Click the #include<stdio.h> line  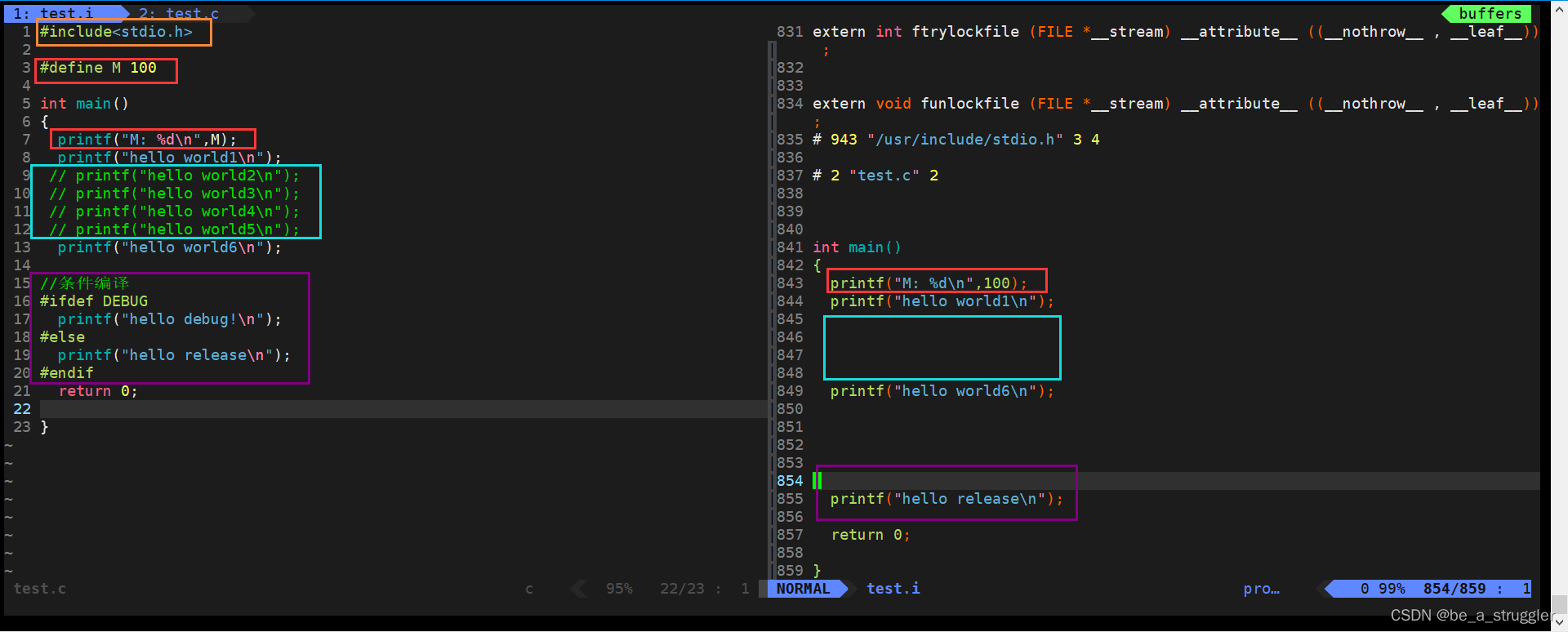[117, 32]
